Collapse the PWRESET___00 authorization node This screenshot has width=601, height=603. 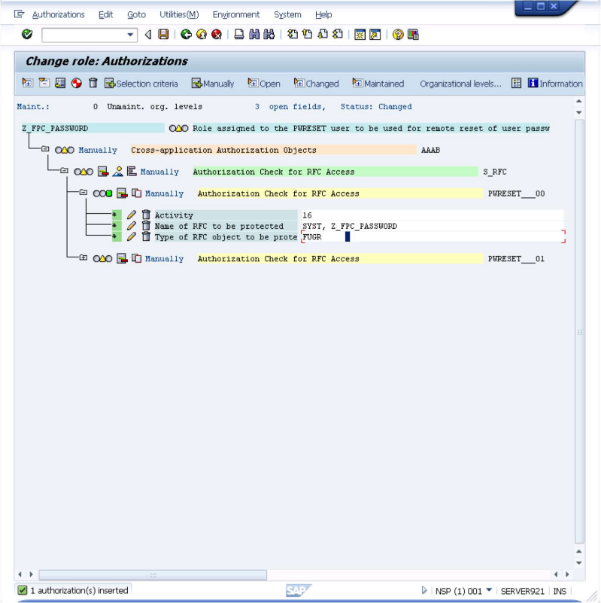(x=83, y=193)
